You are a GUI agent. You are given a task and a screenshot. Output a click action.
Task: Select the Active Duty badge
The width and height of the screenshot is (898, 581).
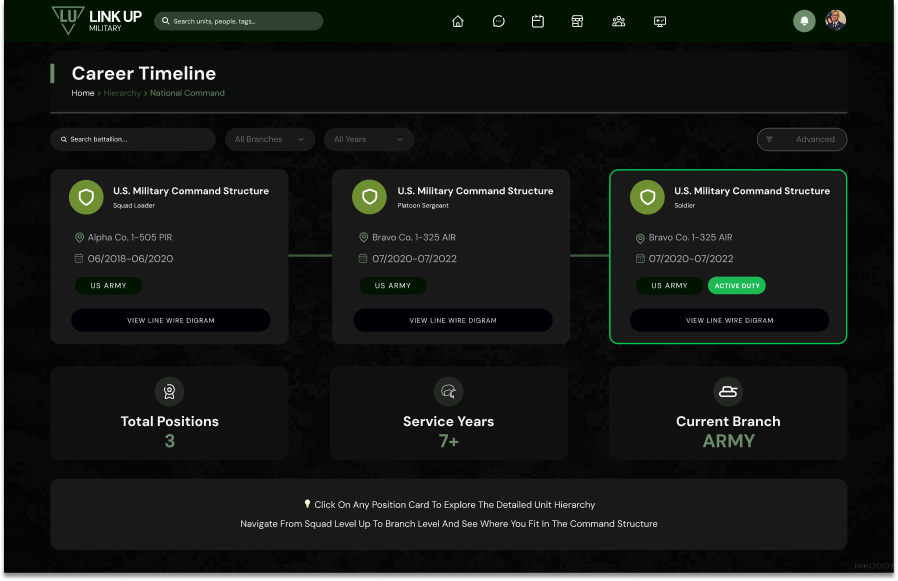click(x=737, y=285)
